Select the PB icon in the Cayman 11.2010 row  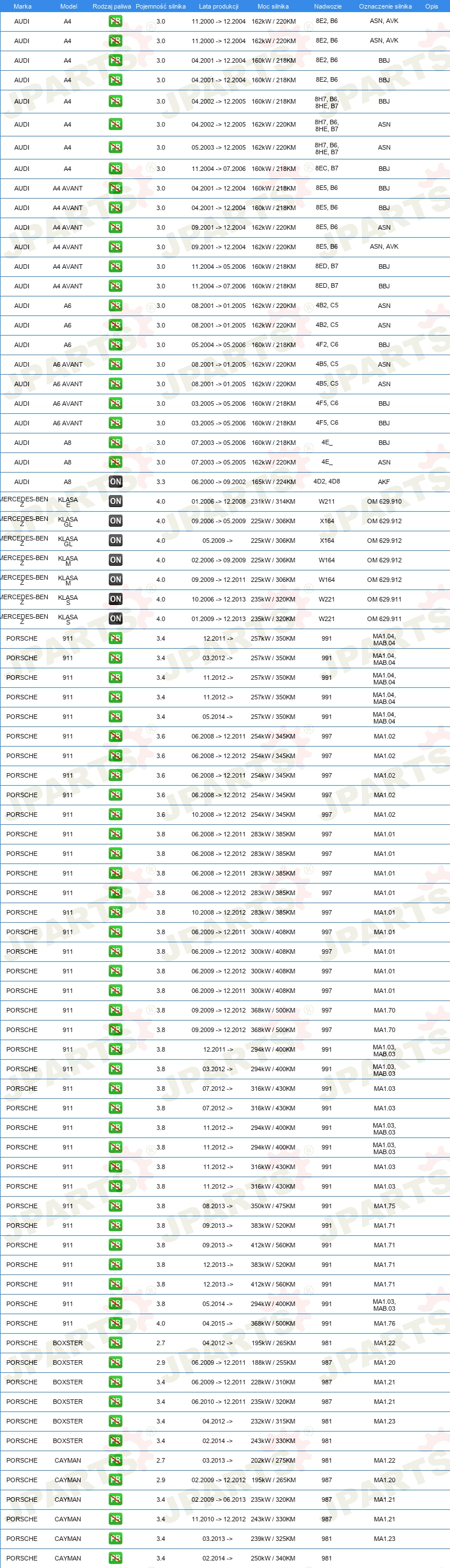116,1519
